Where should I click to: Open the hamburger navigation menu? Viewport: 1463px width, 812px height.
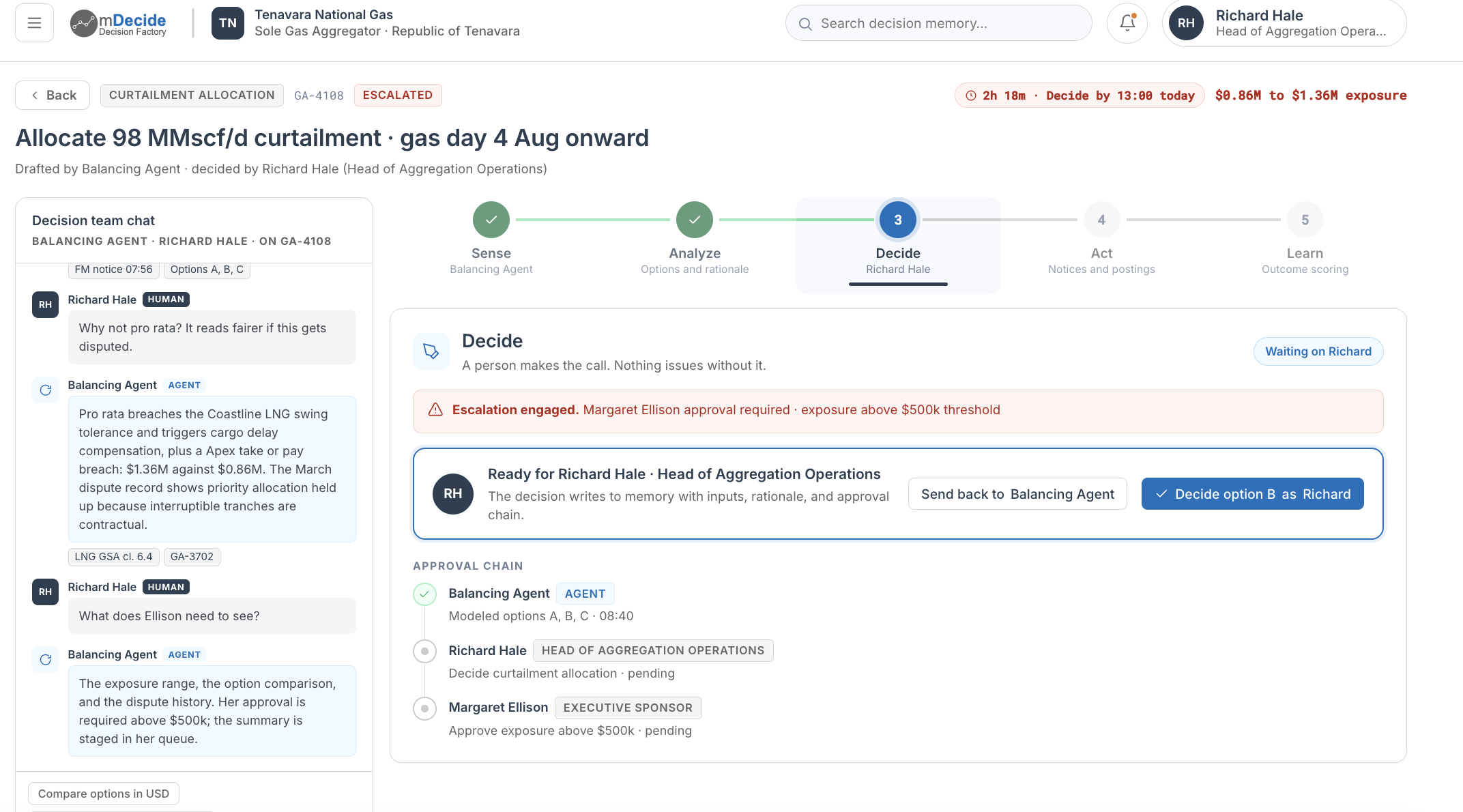[x=34, y=23]
